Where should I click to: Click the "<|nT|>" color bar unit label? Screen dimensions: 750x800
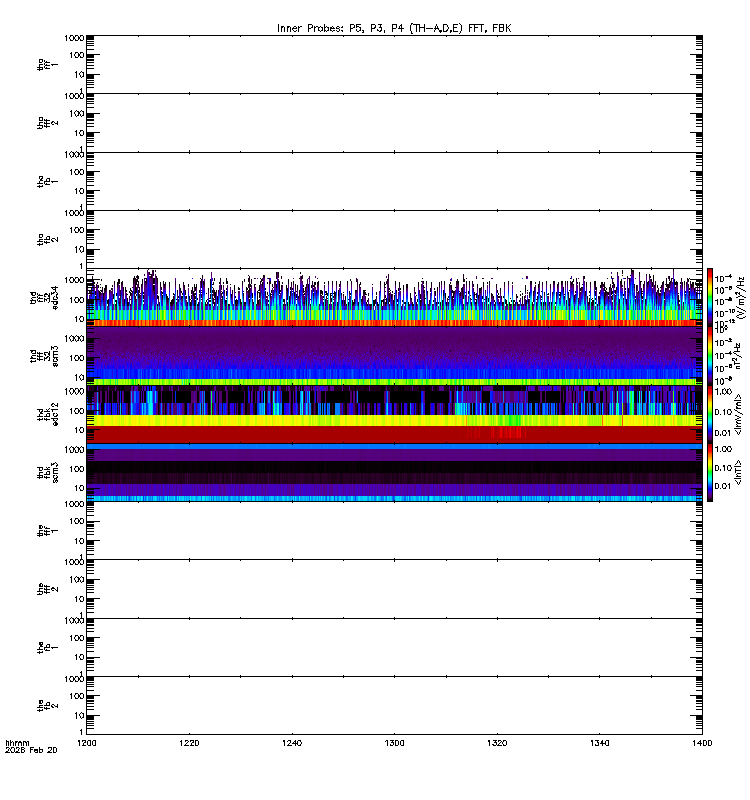pos(738,472)
